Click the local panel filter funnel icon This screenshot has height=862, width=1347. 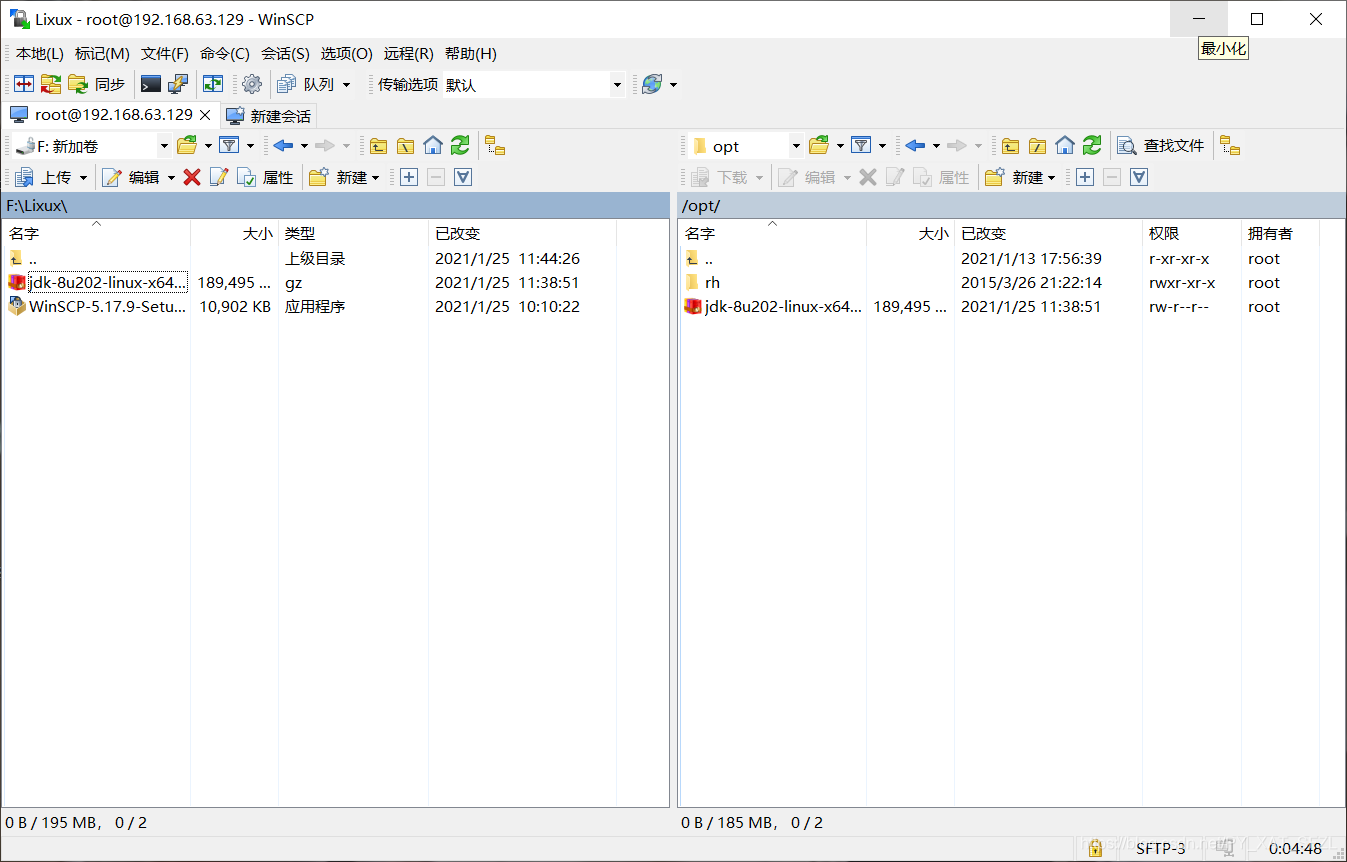[x=229, y=146]
